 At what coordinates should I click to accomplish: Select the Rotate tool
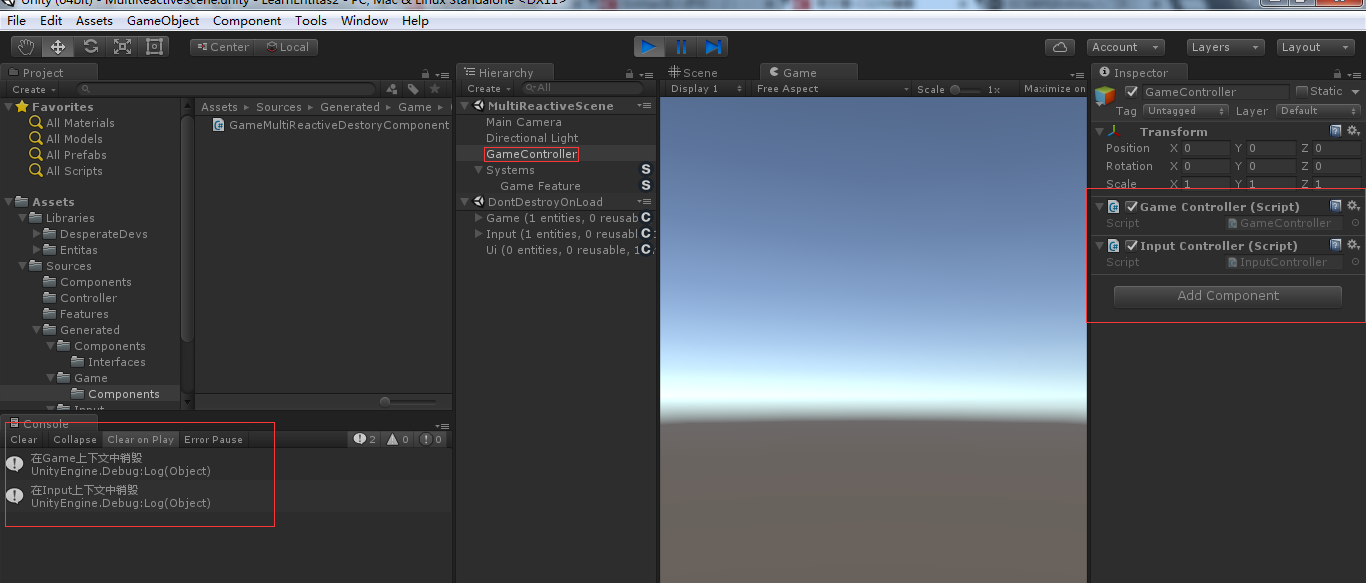(90, 46)
